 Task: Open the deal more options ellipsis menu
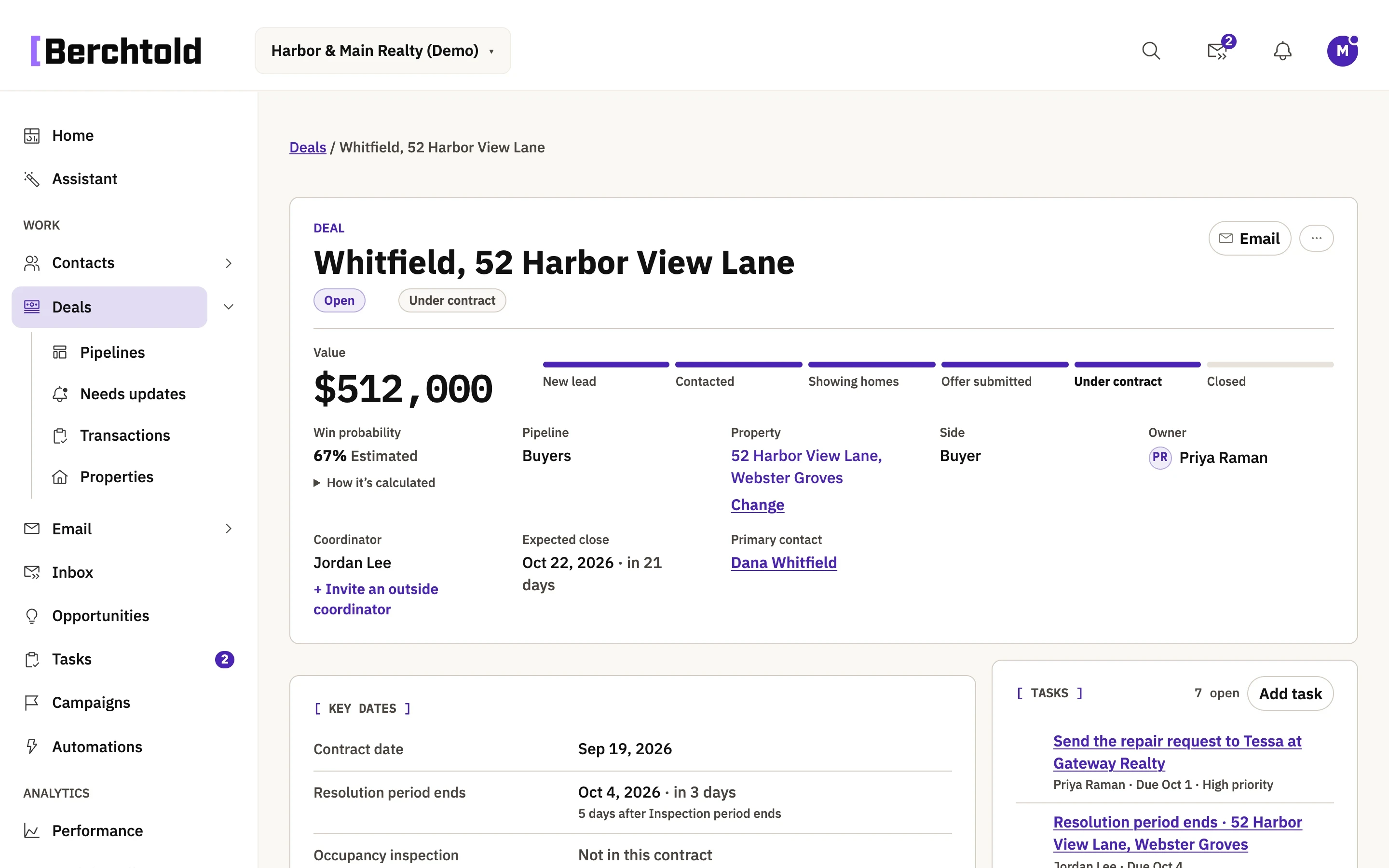click(1316, 238)
